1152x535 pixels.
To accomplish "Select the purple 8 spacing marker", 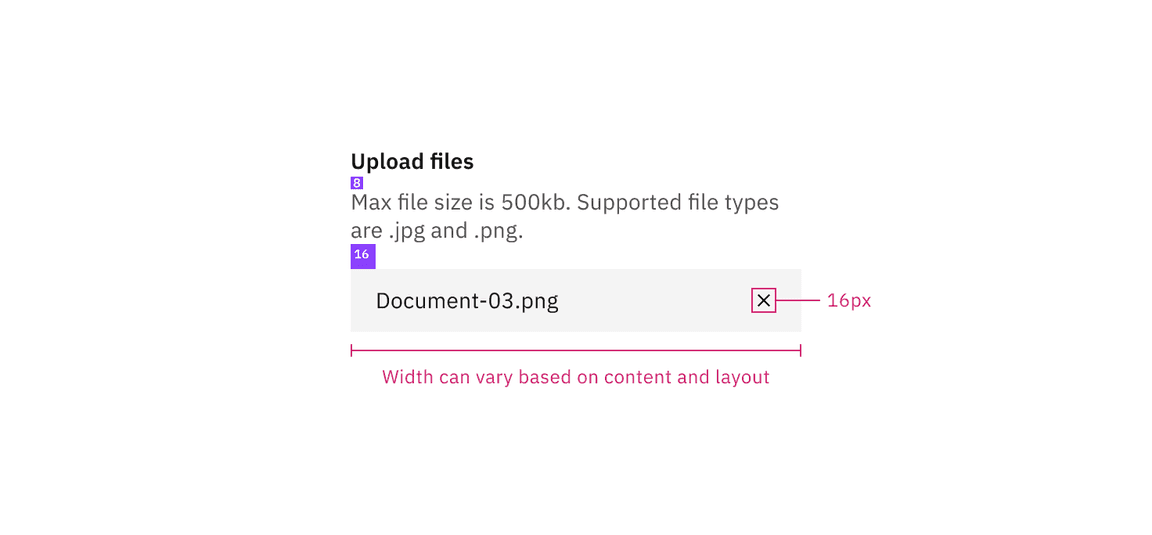I will pyautogui.click(x=357, y=183).
